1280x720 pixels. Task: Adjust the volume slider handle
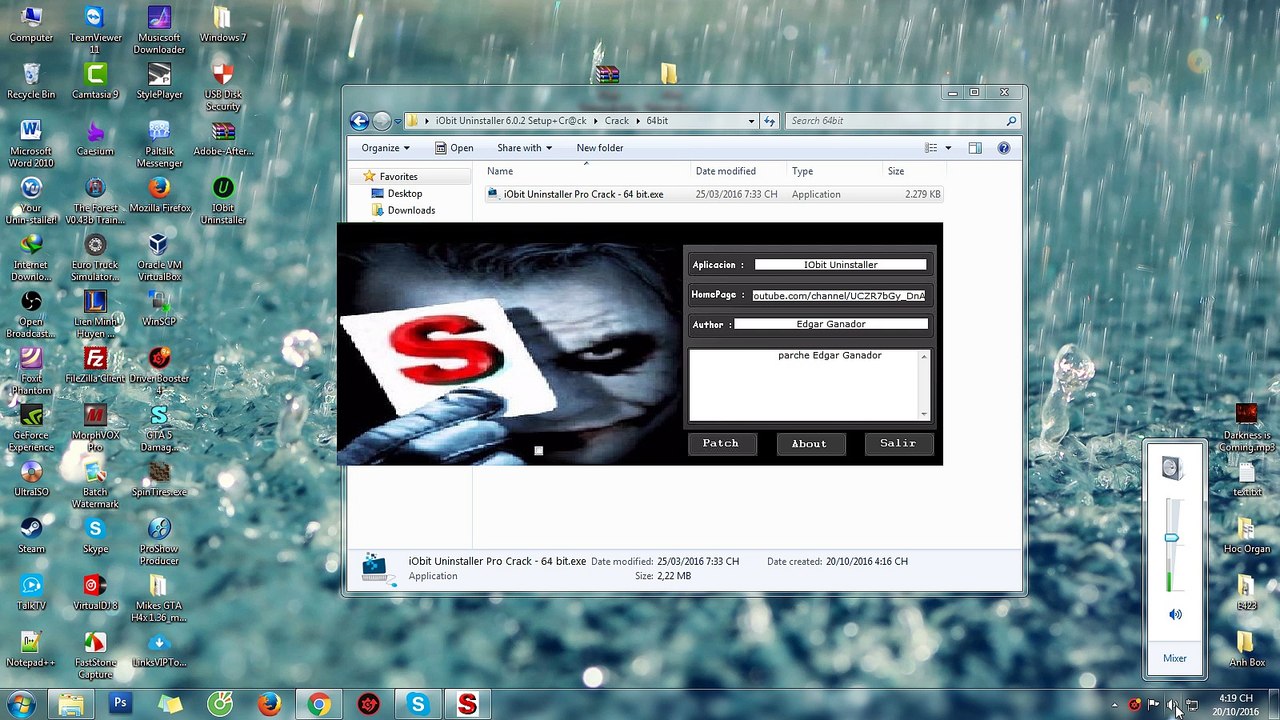point(1171,538)
